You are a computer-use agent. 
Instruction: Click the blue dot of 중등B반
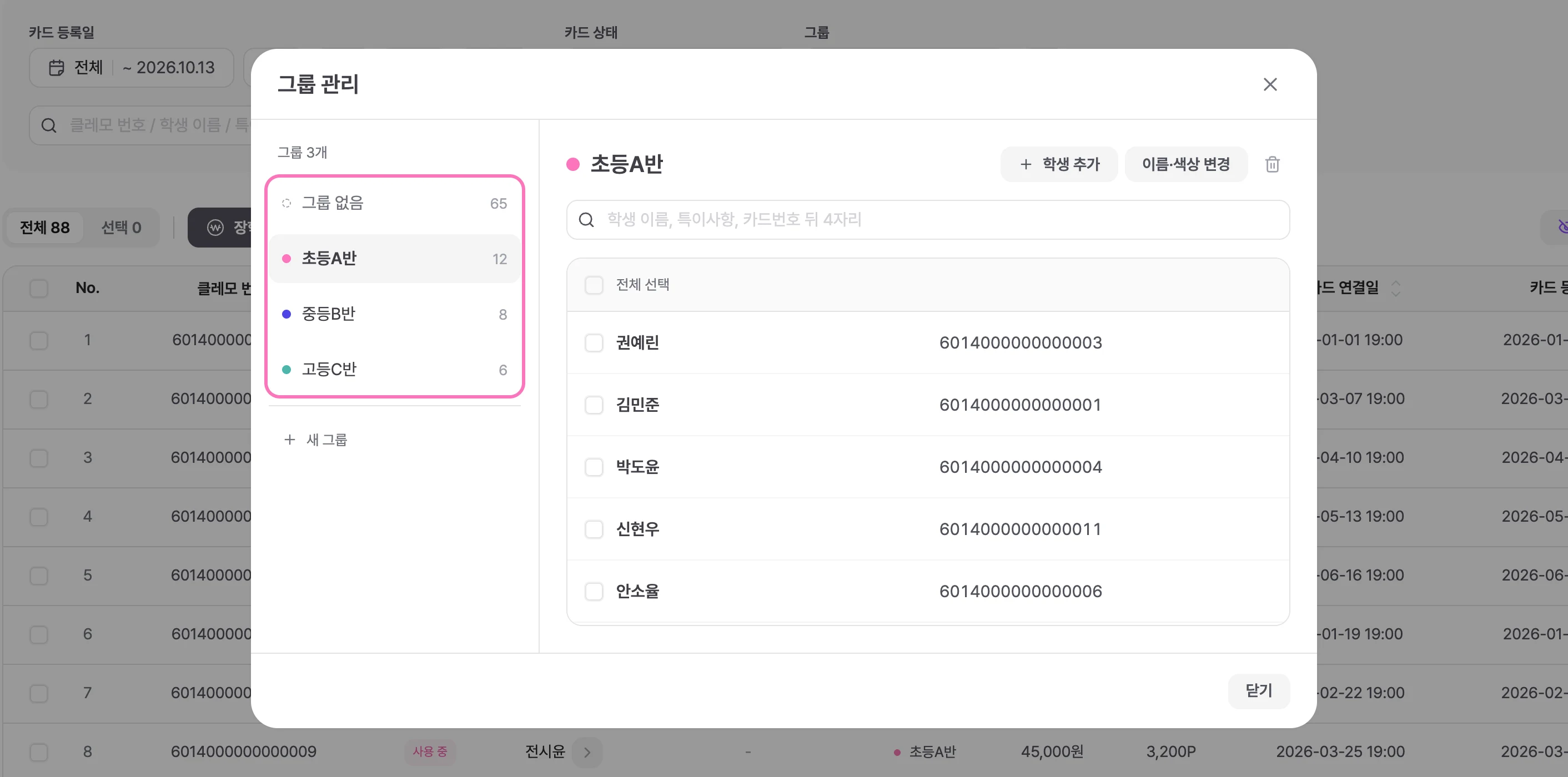(286, 314)
